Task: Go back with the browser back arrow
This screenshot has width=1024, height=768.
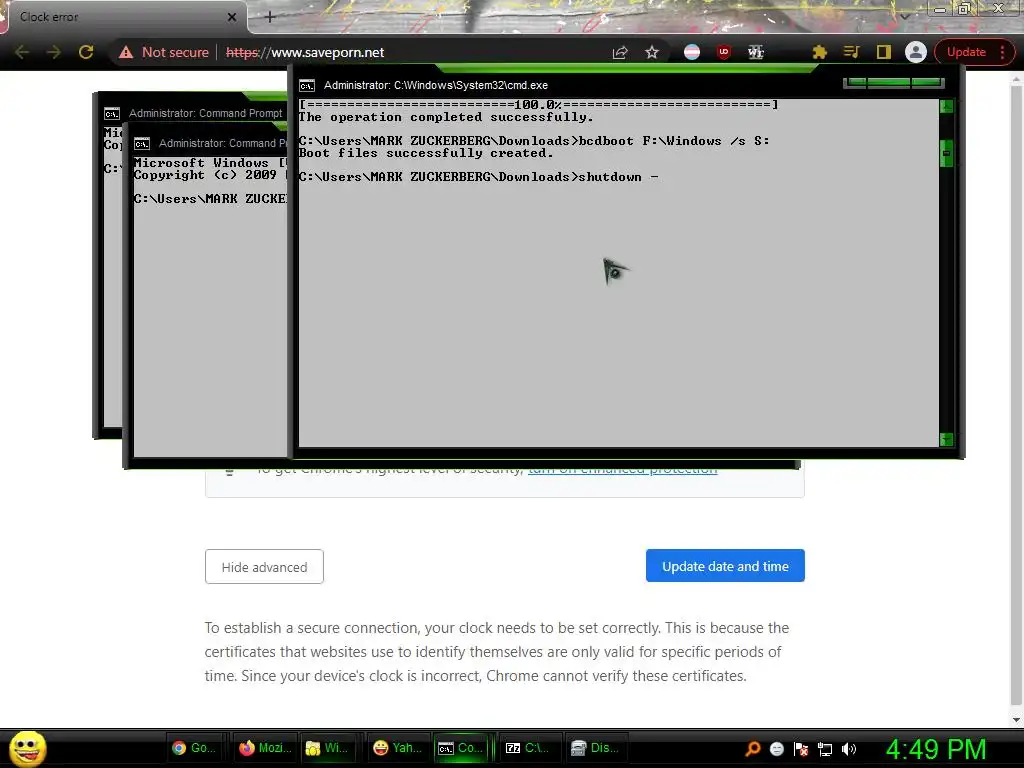Action: pyautogui.click(x=22, y=52)
